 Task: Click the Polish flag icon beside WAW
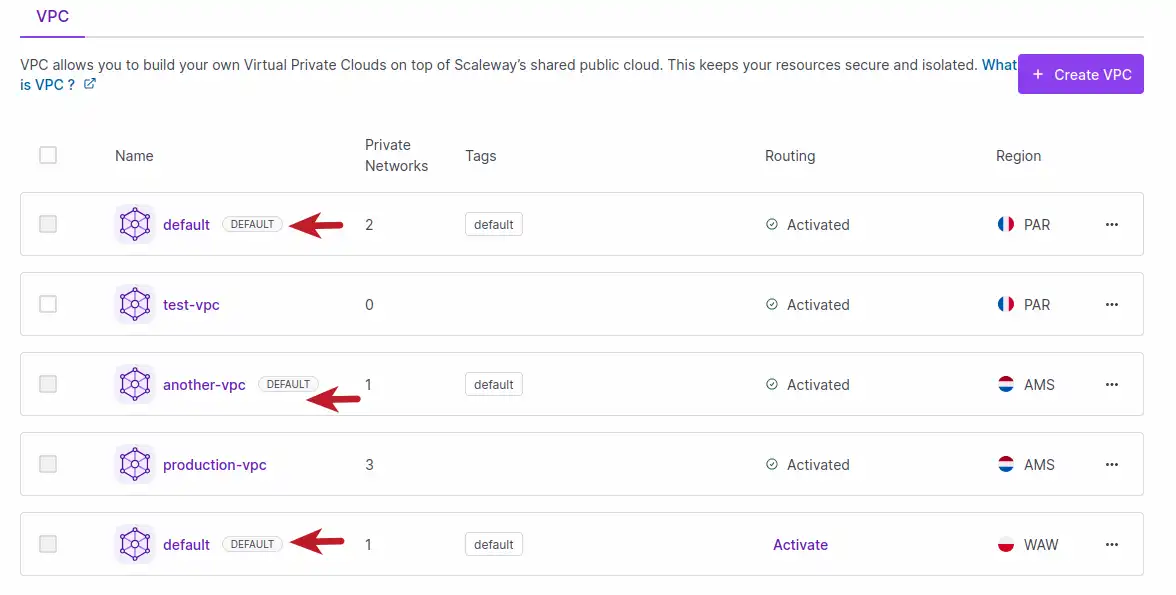pos(1006,545)
